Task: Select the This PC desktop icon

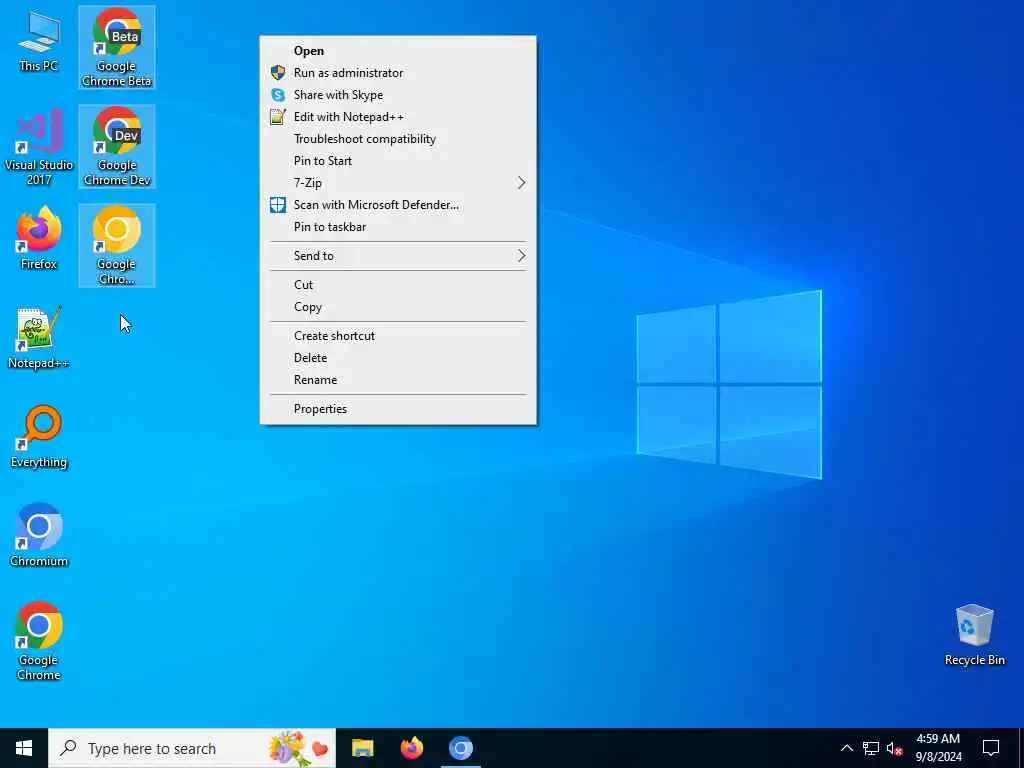Action: click(39, 42)
